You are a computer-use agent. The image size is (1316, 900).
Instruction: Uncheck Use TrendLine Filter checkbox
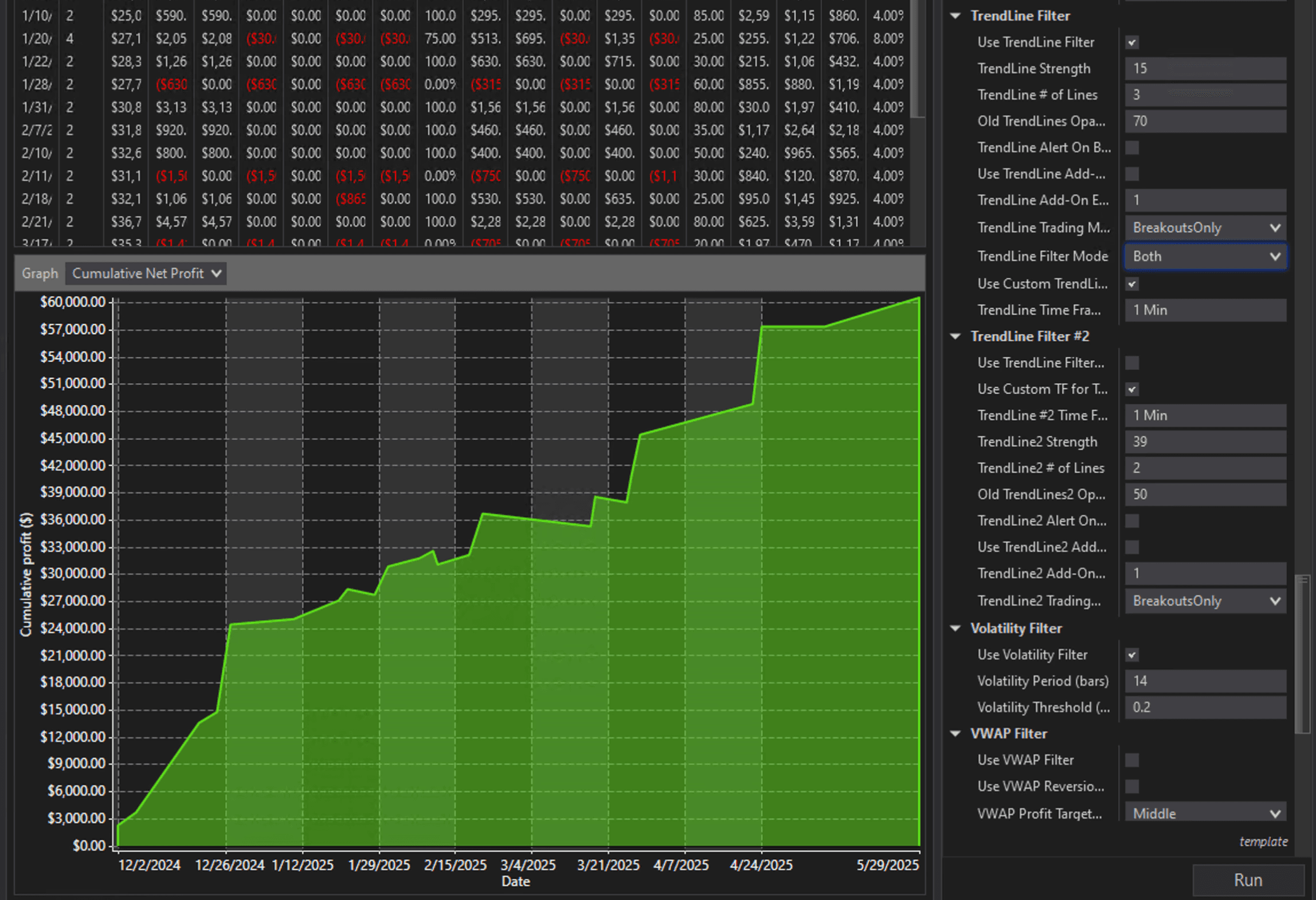click(1132, 42)
